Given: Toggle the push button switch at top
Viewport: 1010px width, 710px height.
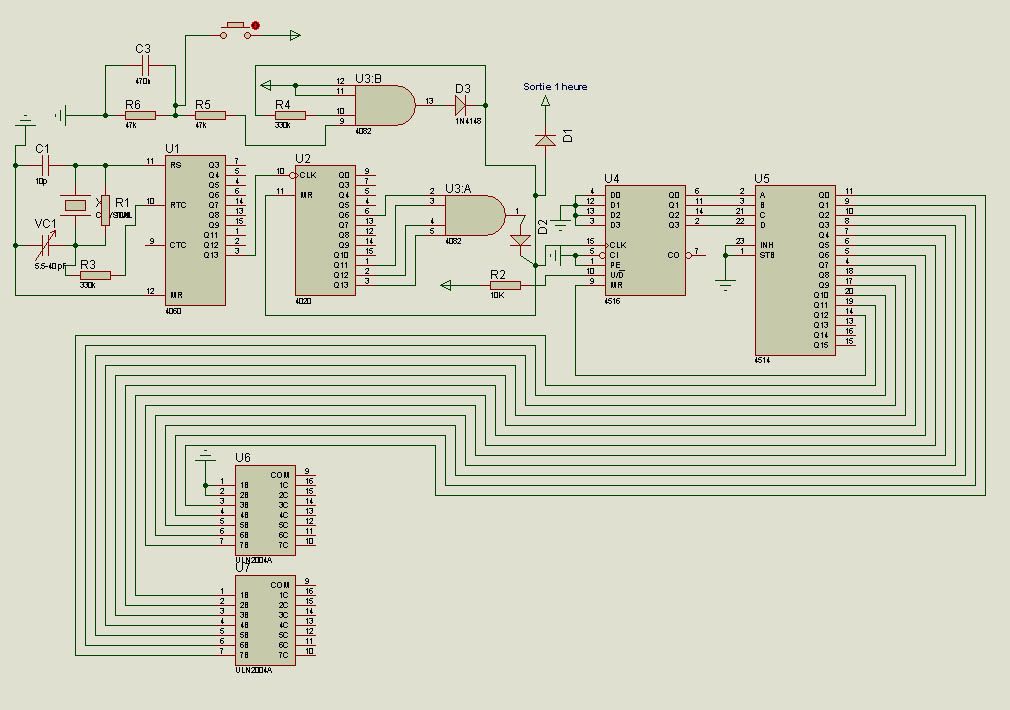Looking at the screenshot, I should (x=236, y=31).
